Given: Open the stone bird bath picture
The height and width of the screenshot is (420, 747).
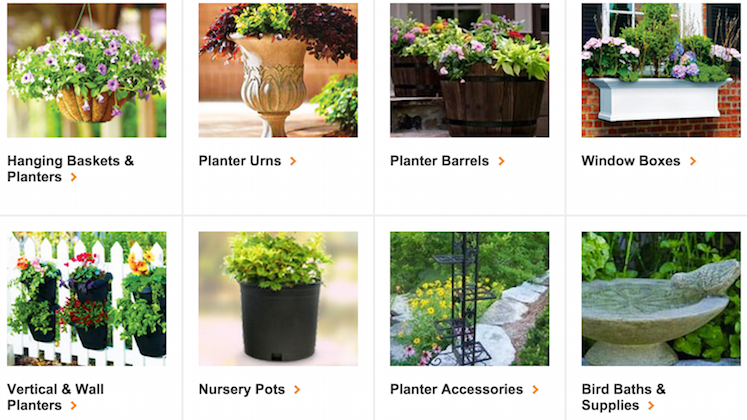Looking at the screenshot, I should tap(661, 299).
